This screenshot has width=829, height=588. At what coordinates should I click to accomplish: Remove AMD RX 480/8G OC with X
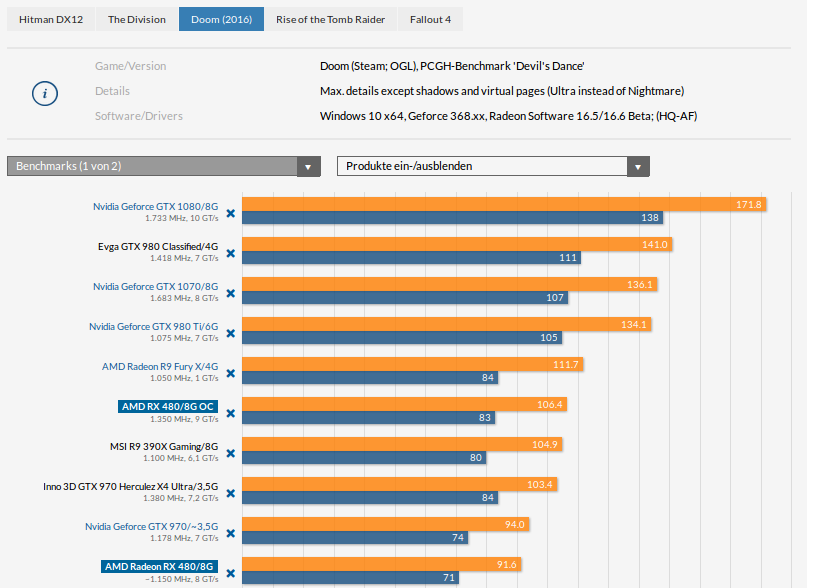pyautogui.click(x=231, y=414)
